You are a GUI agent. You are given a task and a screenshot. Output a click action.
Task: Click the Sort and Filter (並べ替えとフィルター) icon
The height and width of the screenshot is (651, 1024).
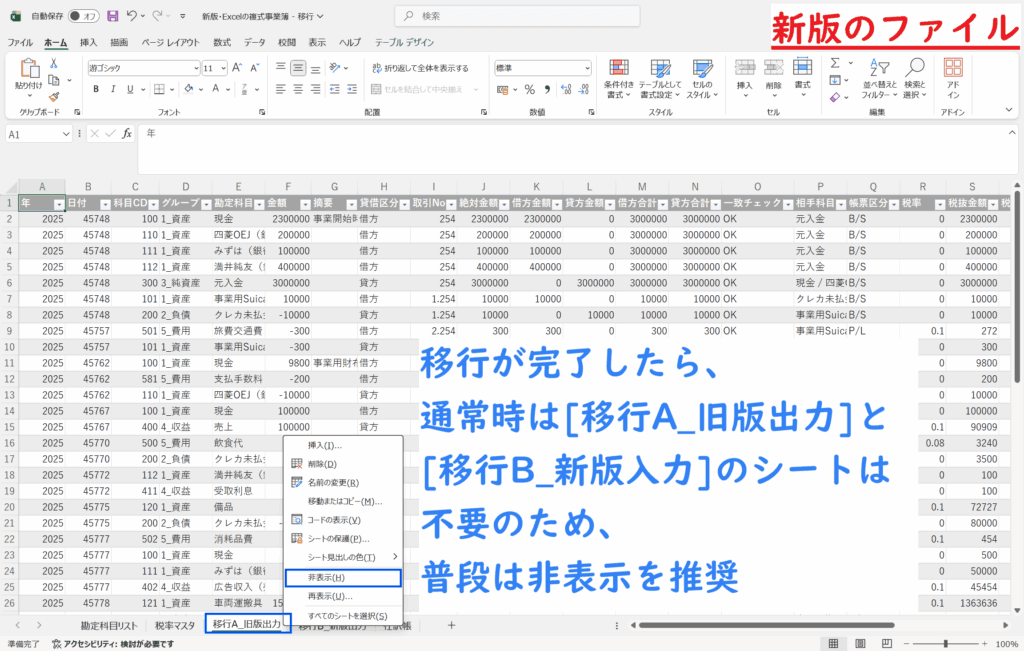pyautogui.click(x=879, y=77)
